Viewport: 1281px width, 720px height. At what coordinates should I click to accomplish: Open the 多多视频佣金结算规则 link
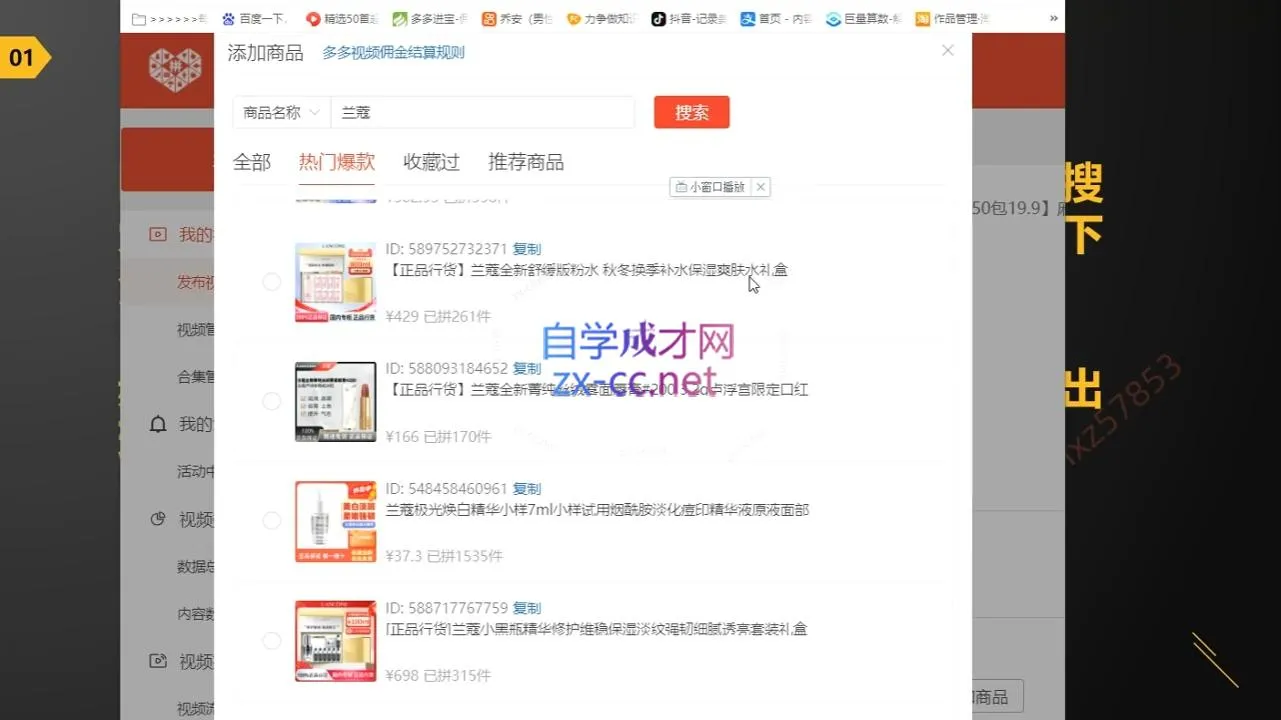coord(393,53)
